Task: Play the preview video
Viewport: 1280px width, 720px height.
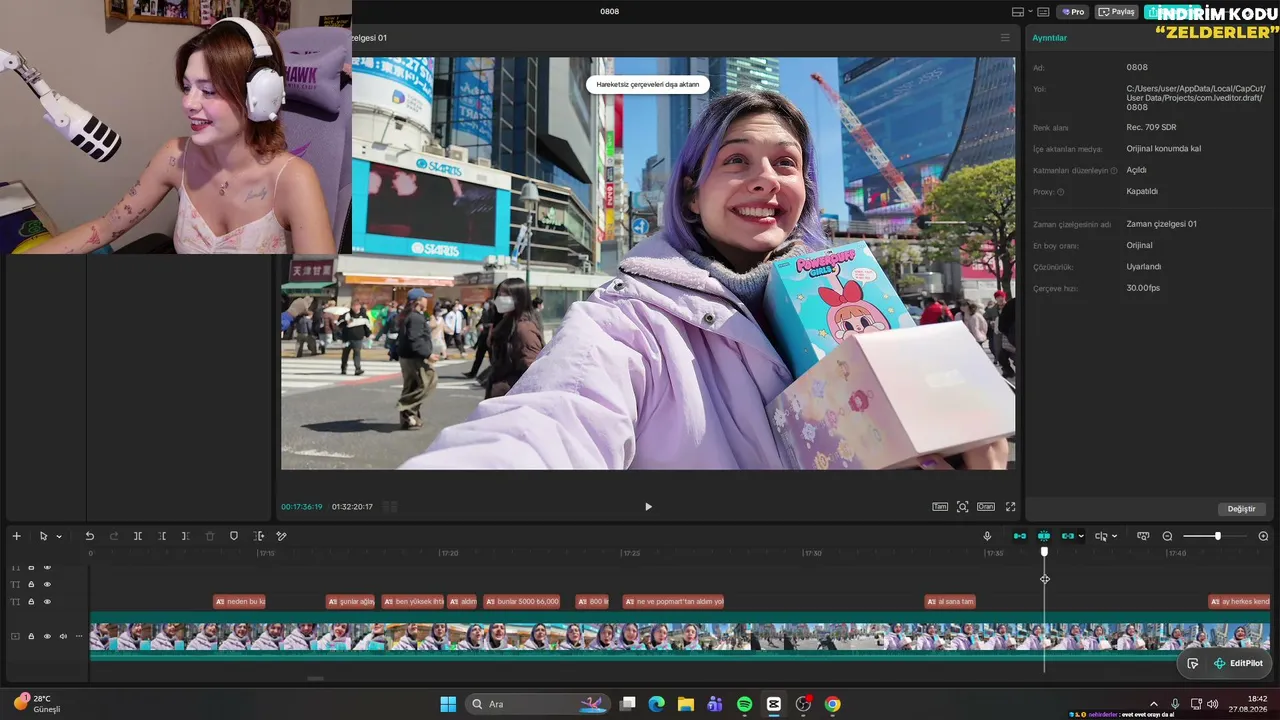Action: point(648,507)
